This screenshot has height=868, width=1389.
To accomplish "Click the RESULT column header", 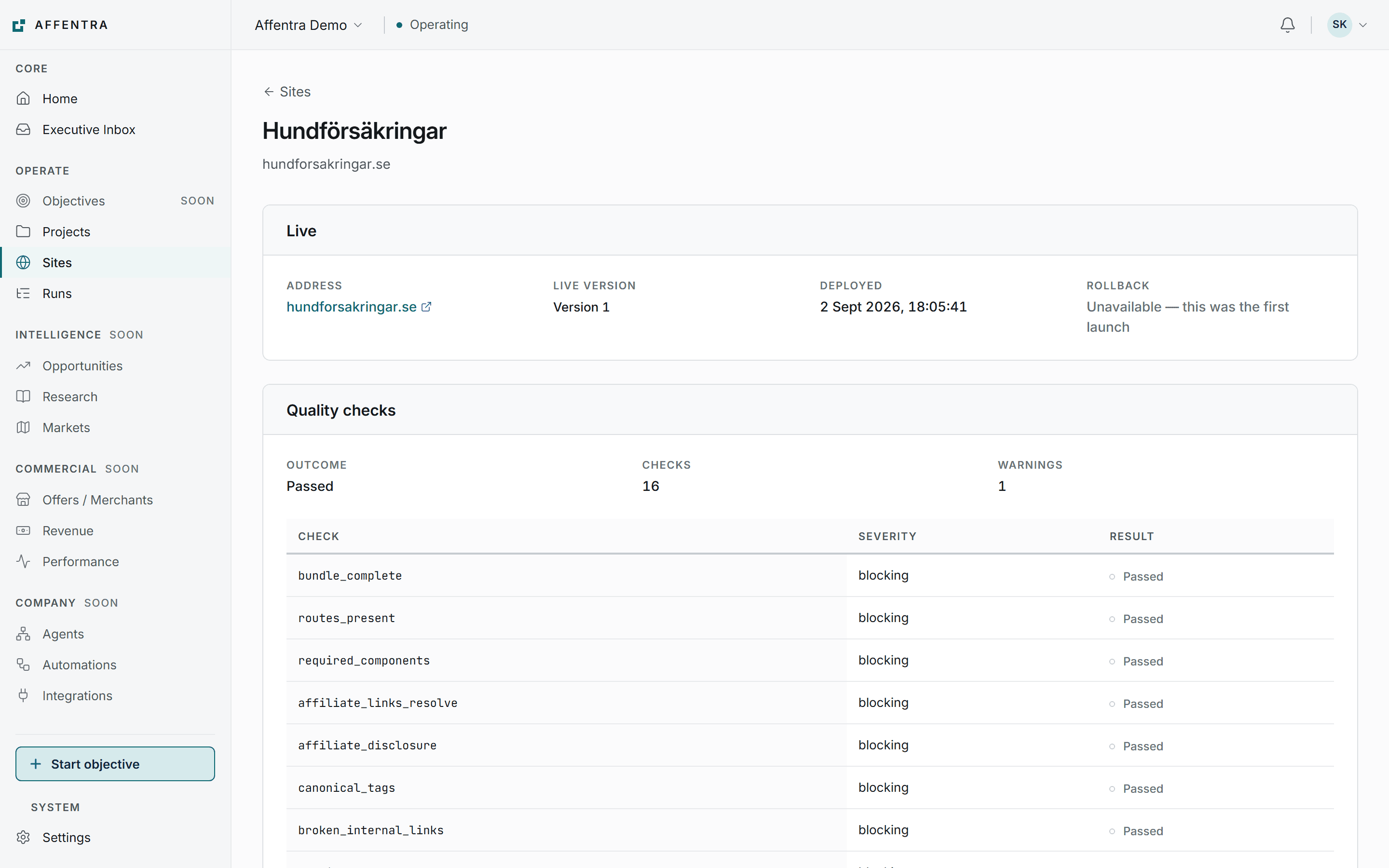I will (x=1131, y=536).
